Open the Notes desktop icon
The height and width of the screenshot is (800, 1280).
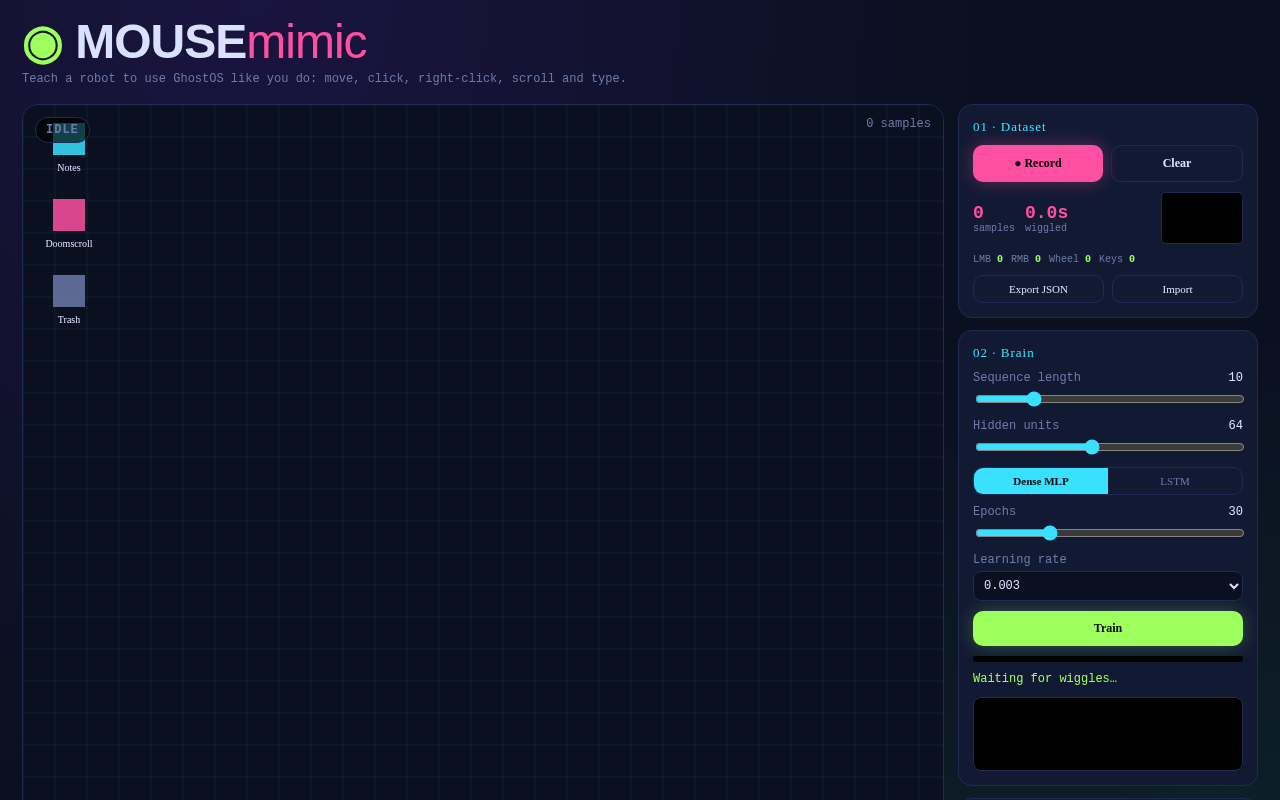click(x=69, y=147)
